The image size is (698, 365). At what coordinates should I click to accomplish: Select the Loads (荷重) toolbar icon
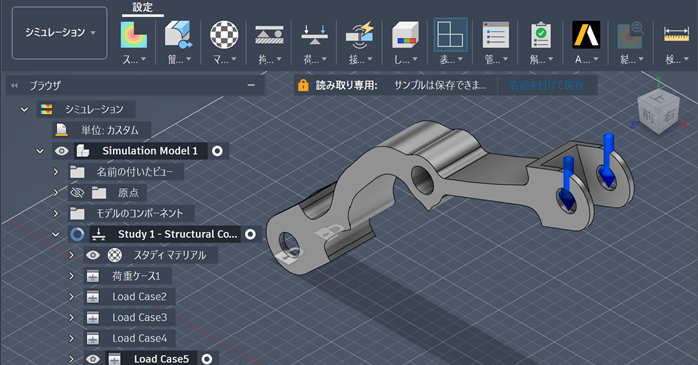tap(314, 35)
